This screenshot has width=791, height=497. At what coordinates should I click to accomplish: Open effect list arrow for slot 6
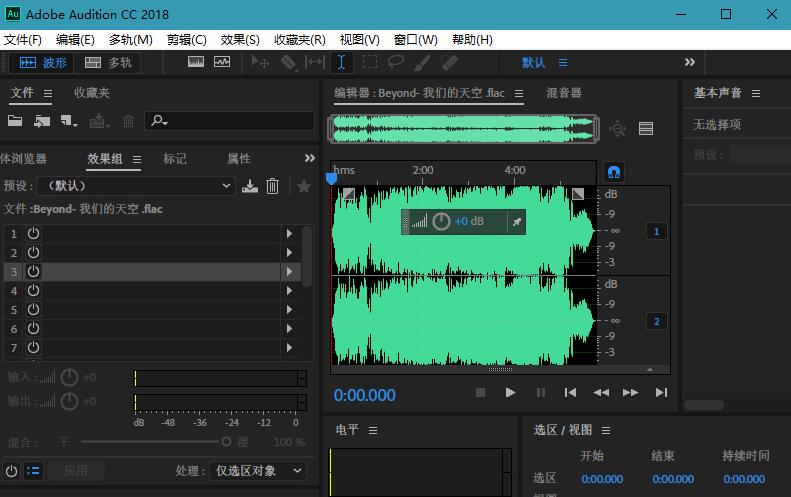coord(290,328)
